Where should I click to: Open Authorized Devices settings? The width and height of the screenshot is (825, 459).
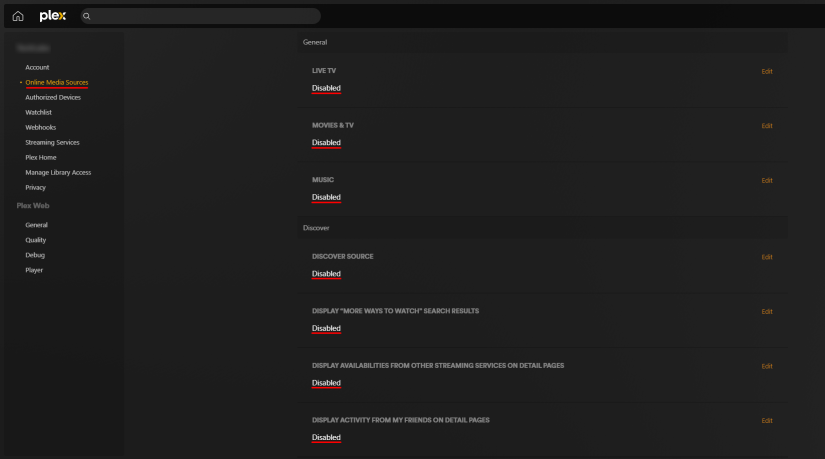53,97
